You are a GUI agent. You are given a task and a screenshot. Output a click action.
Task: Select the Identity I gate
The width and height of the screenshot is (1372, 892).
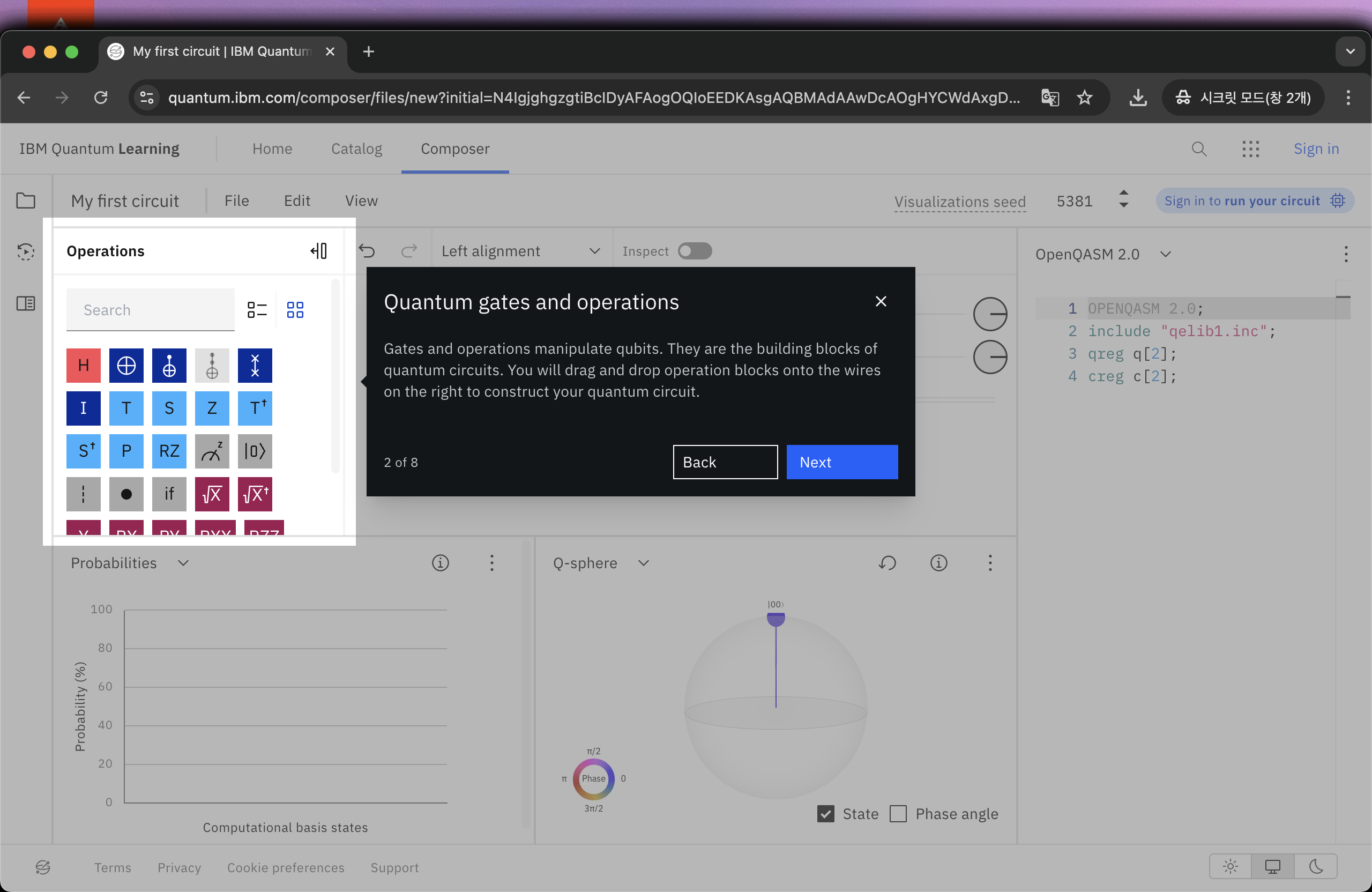point(84,408)
